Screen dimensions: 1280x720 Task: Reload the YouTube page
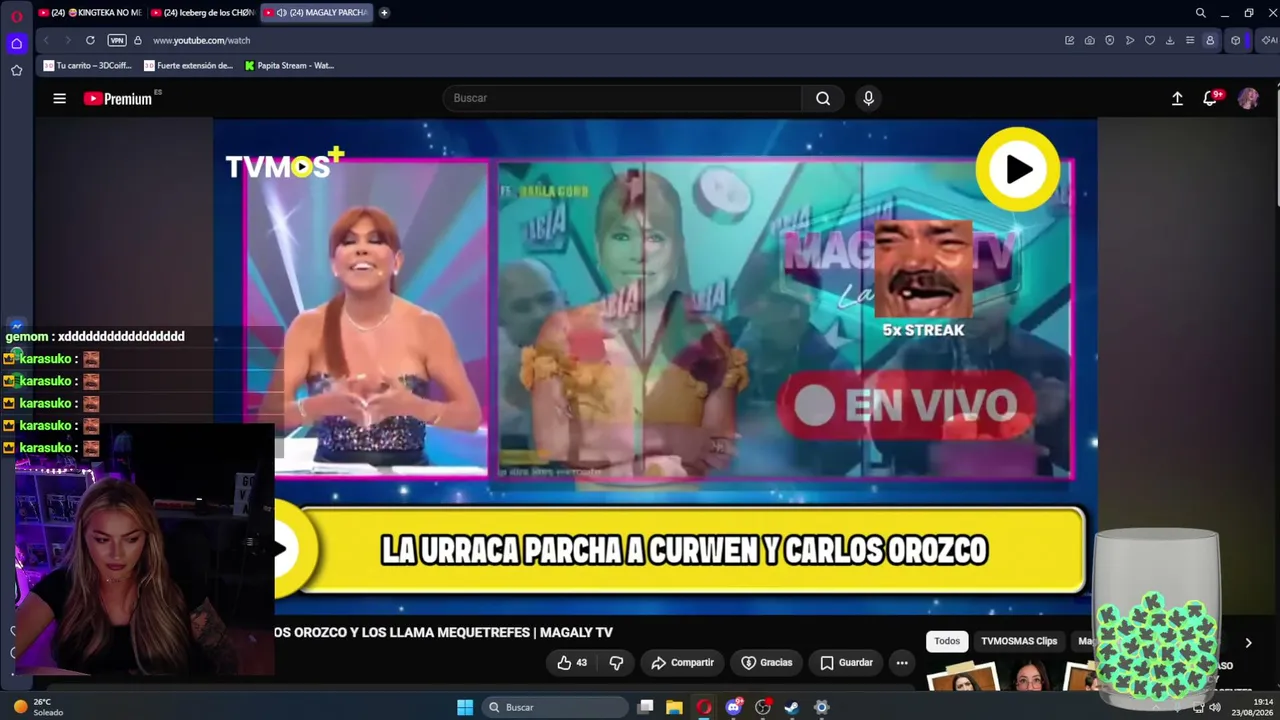(x=90, y=40)
